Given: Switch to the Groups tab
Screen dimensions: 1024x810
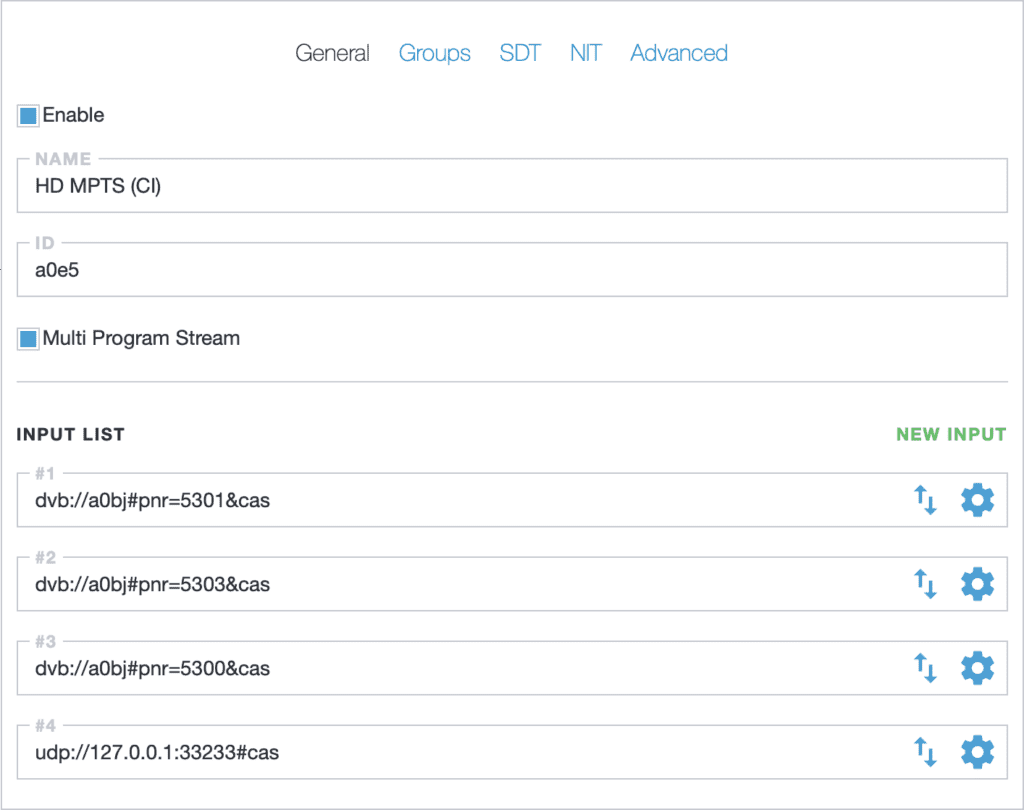Looking at the screenshot, I should click(x=435, y=53).
